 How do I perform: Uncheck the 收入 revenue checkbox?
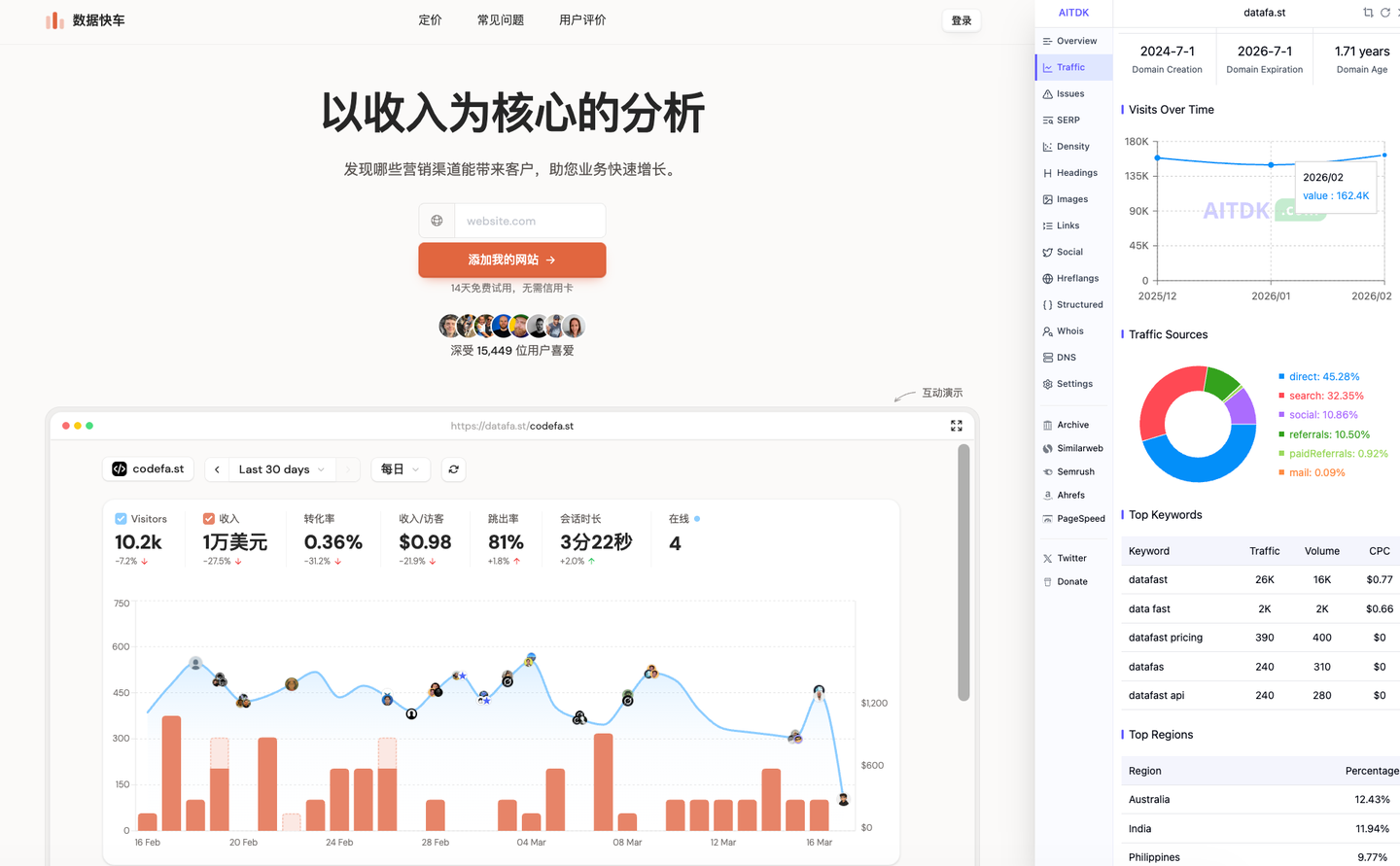[208, 519]
